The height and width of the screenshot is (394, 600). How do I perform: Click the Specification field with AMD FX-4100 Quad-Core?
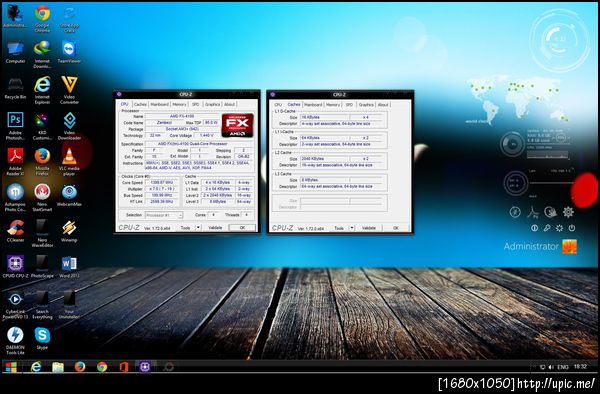(198, 144)
